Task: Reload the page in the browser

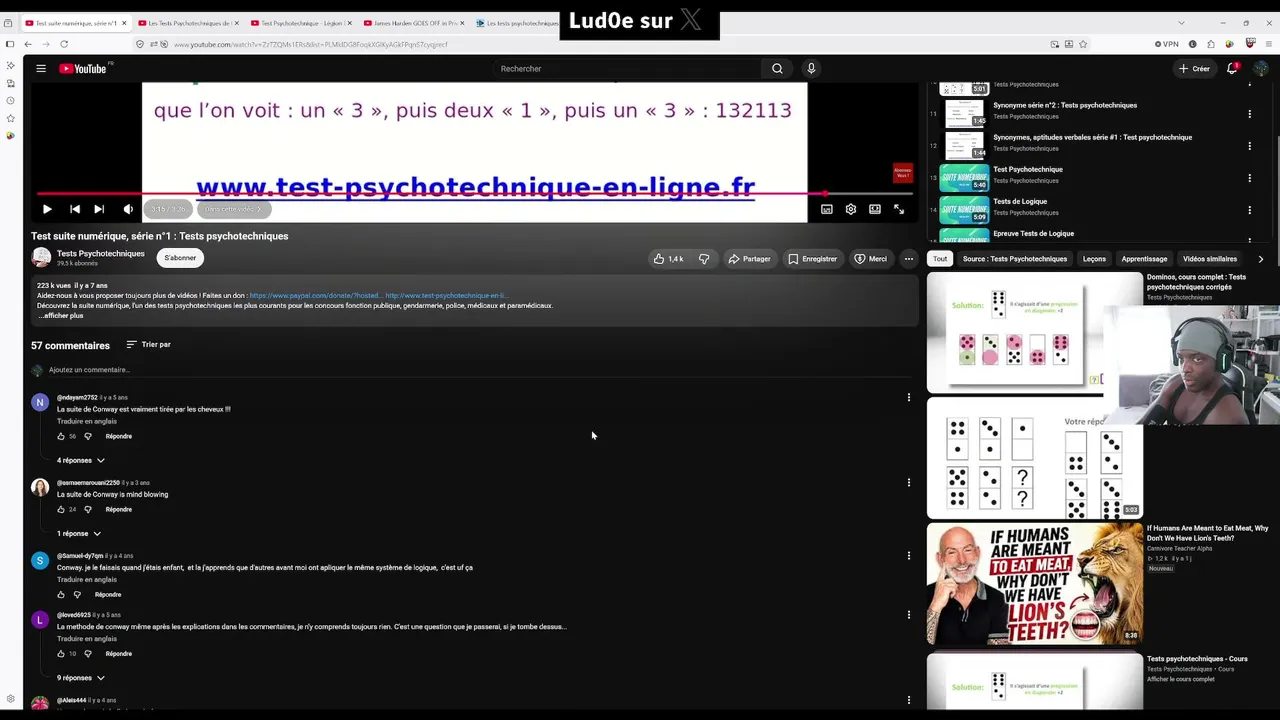Action: (64, 44)
